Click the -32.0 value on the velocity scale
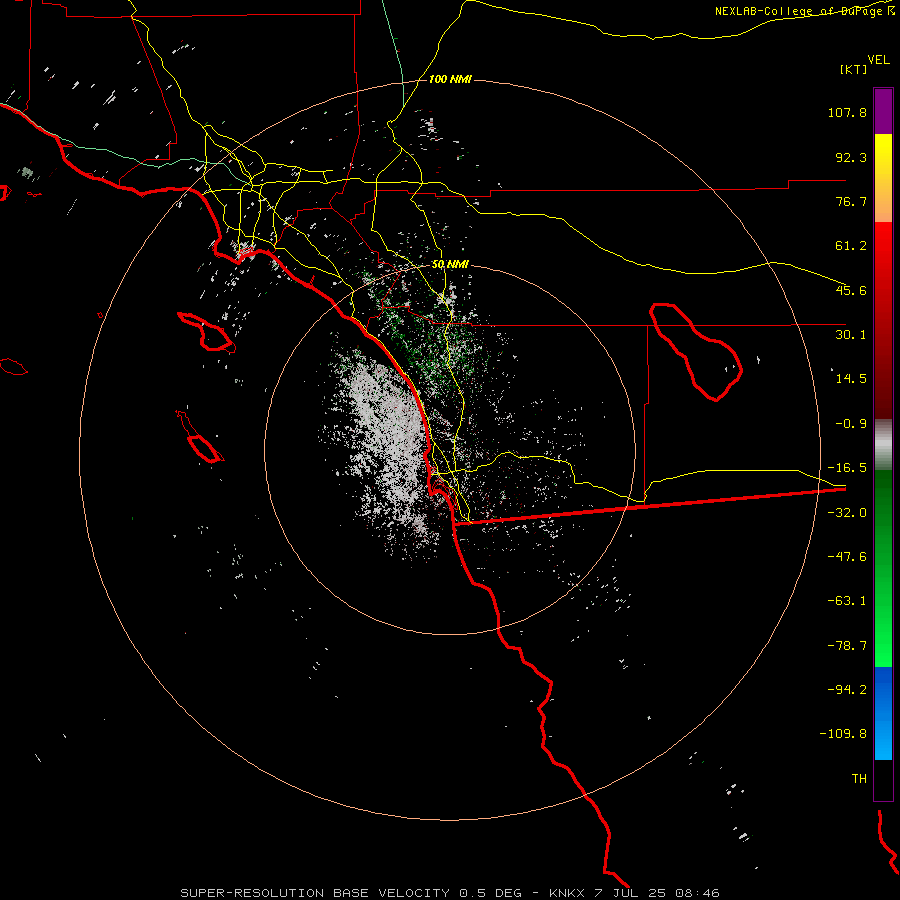 pyautogui.click(x=847, y=513)
